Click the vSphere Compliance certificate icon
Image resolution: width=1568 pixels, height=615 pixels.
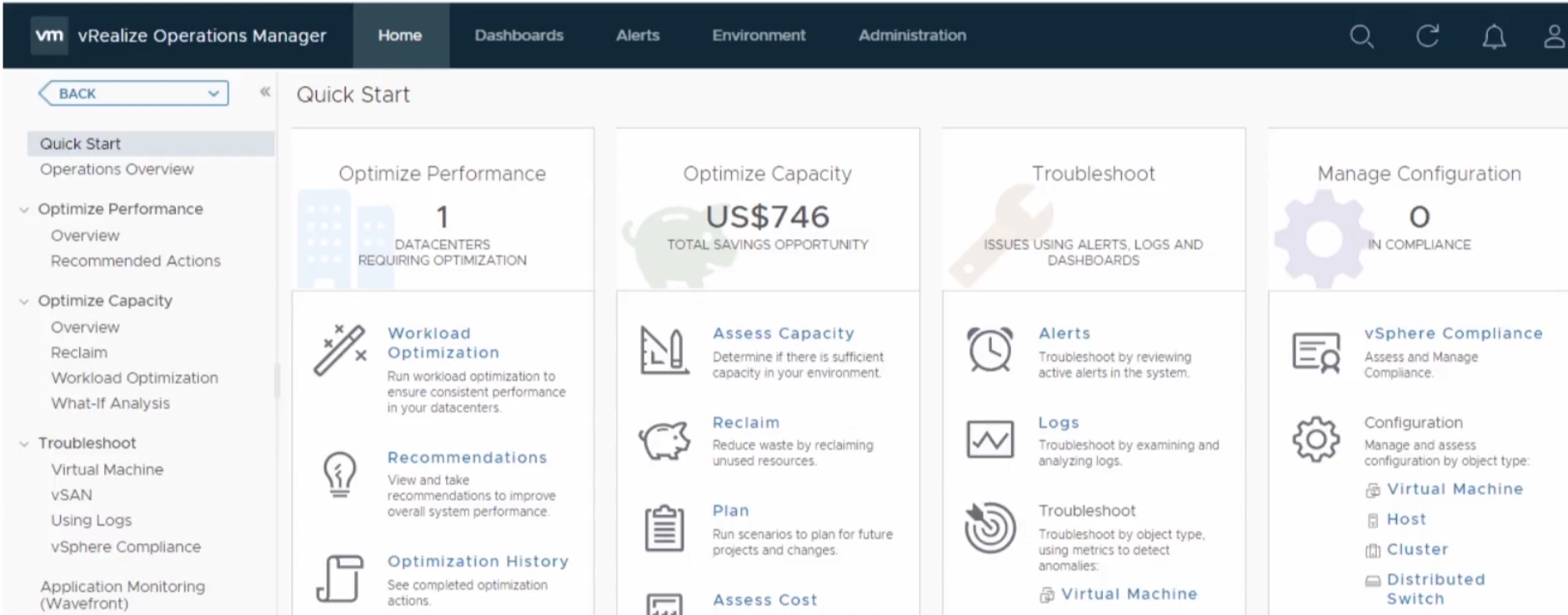[x=1316, y=352]
